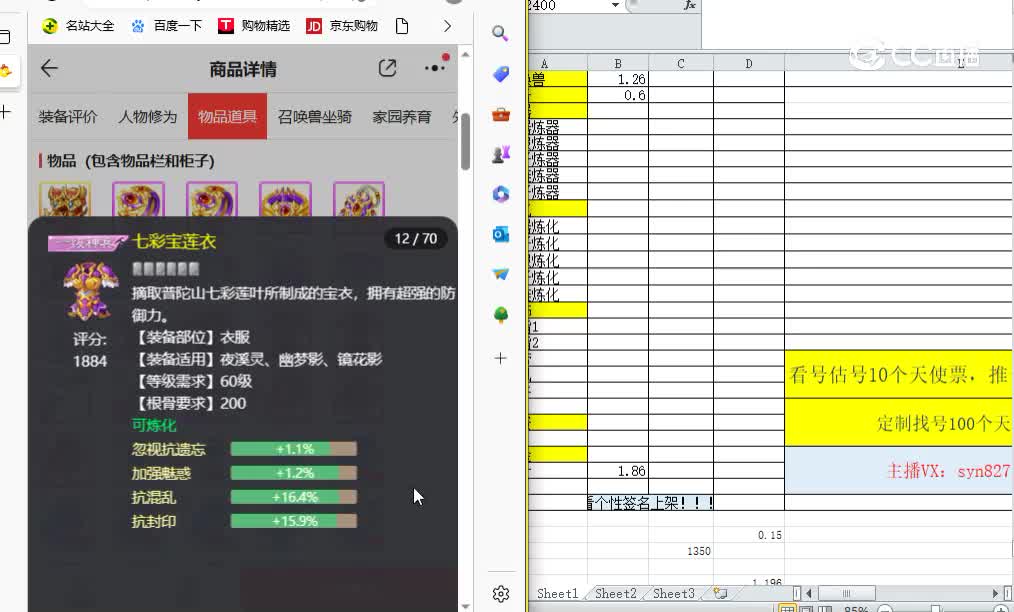Open the tag collection icon in sidebar
The image size is (1014, 612).
click(500, 74)
